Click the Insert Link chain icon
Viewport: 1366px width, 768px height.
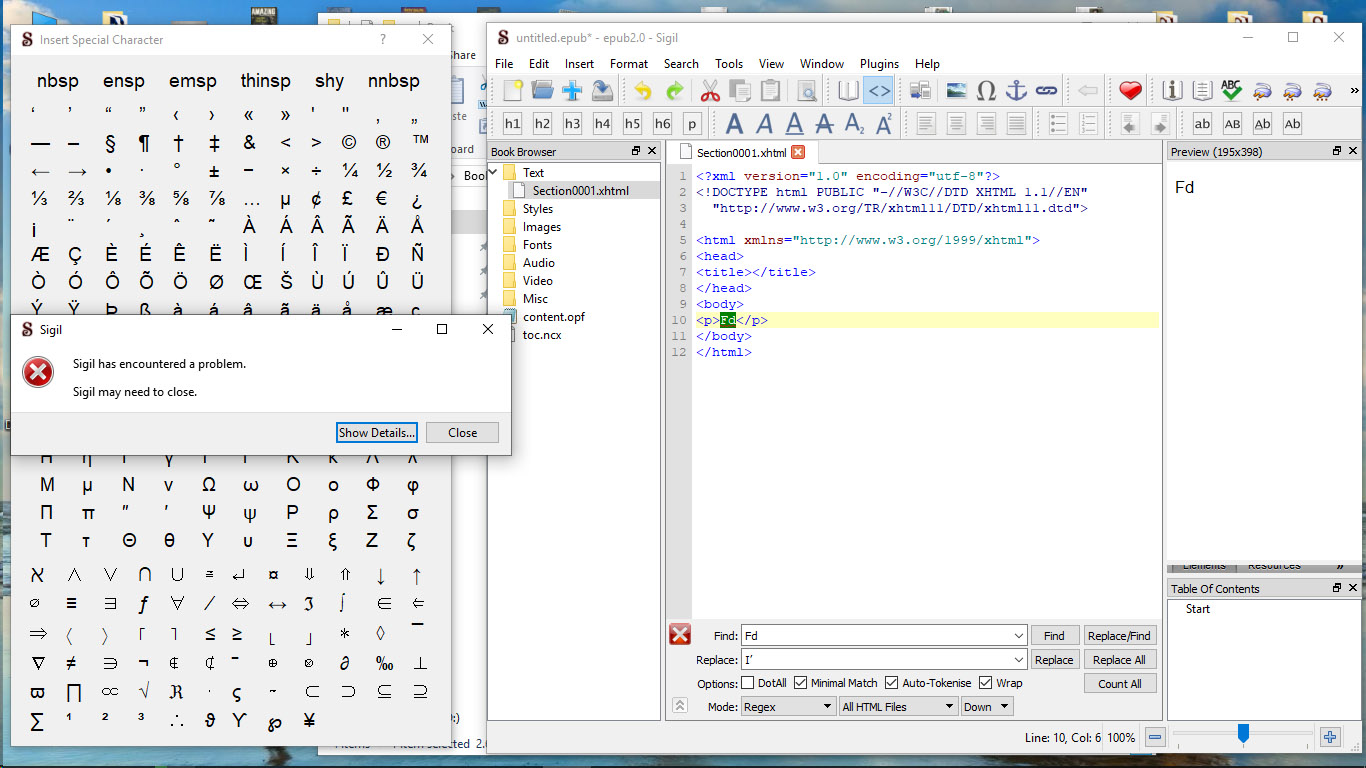click(1046, 91)
